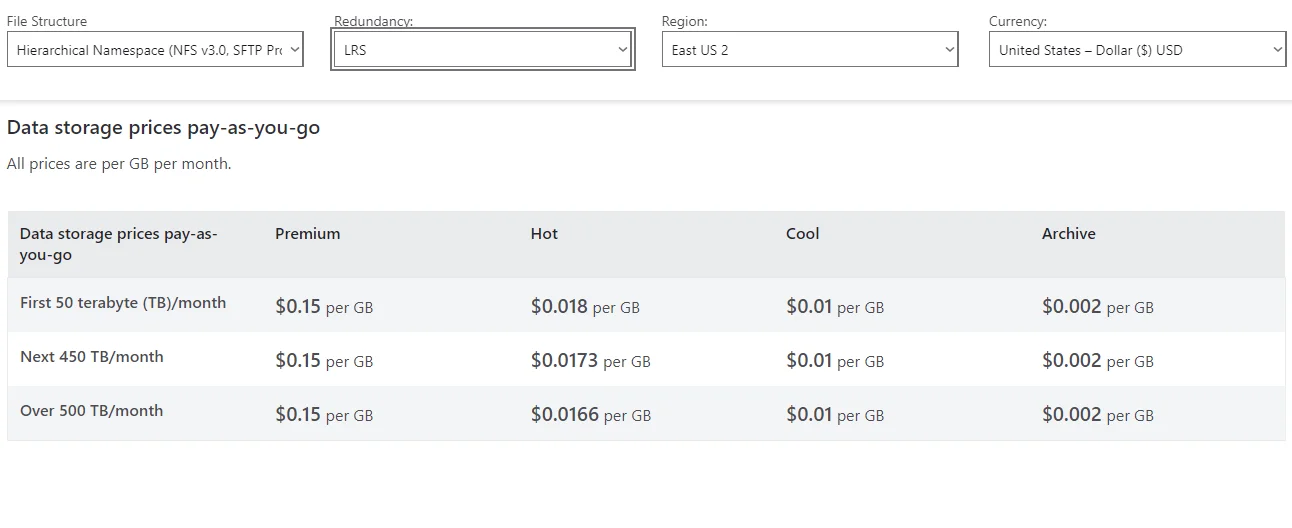1292x528 pixels.
Task: Click Premium price in Next 450 TB row
Action: tap(324, 361)
